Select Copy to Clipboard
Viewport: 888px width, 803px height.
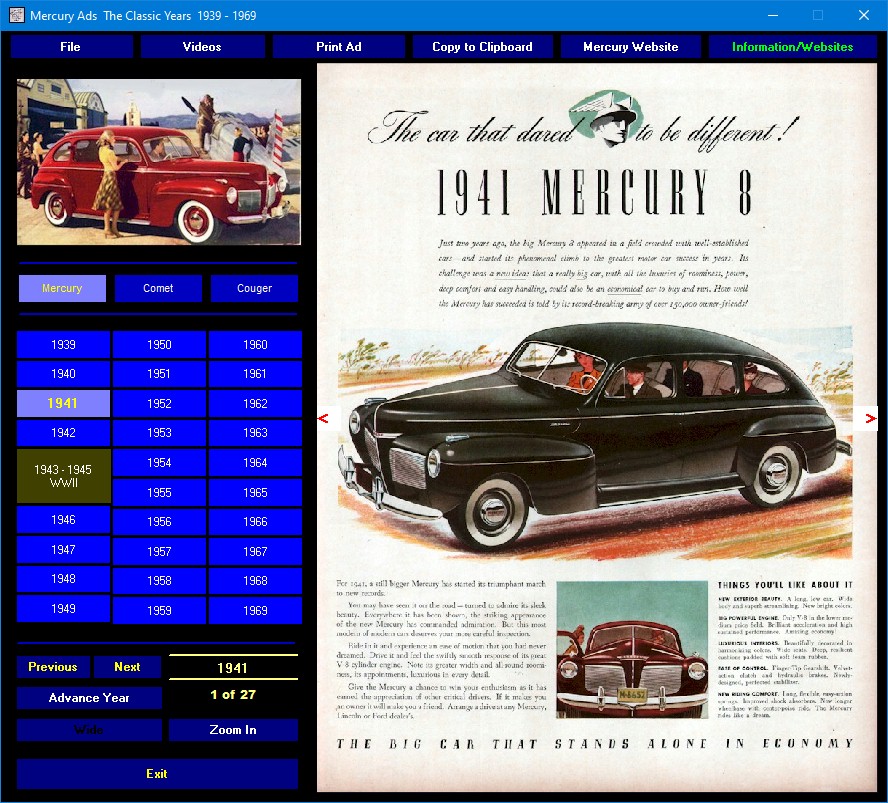482,47
